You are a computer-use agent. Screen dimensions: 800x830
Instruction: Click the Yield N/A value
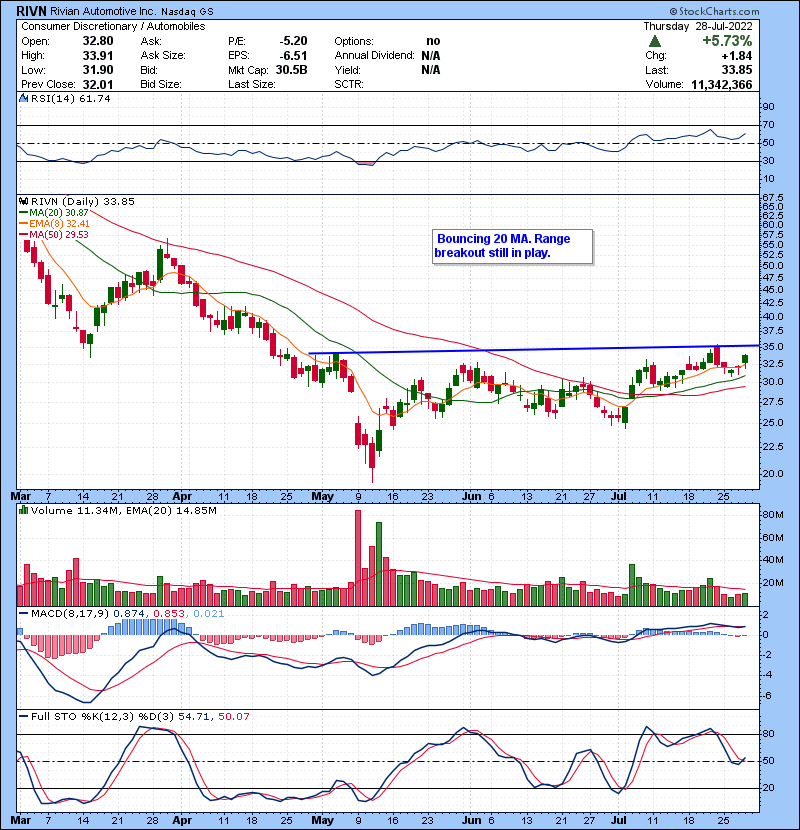pyautogui.click(x=431, y=70)
